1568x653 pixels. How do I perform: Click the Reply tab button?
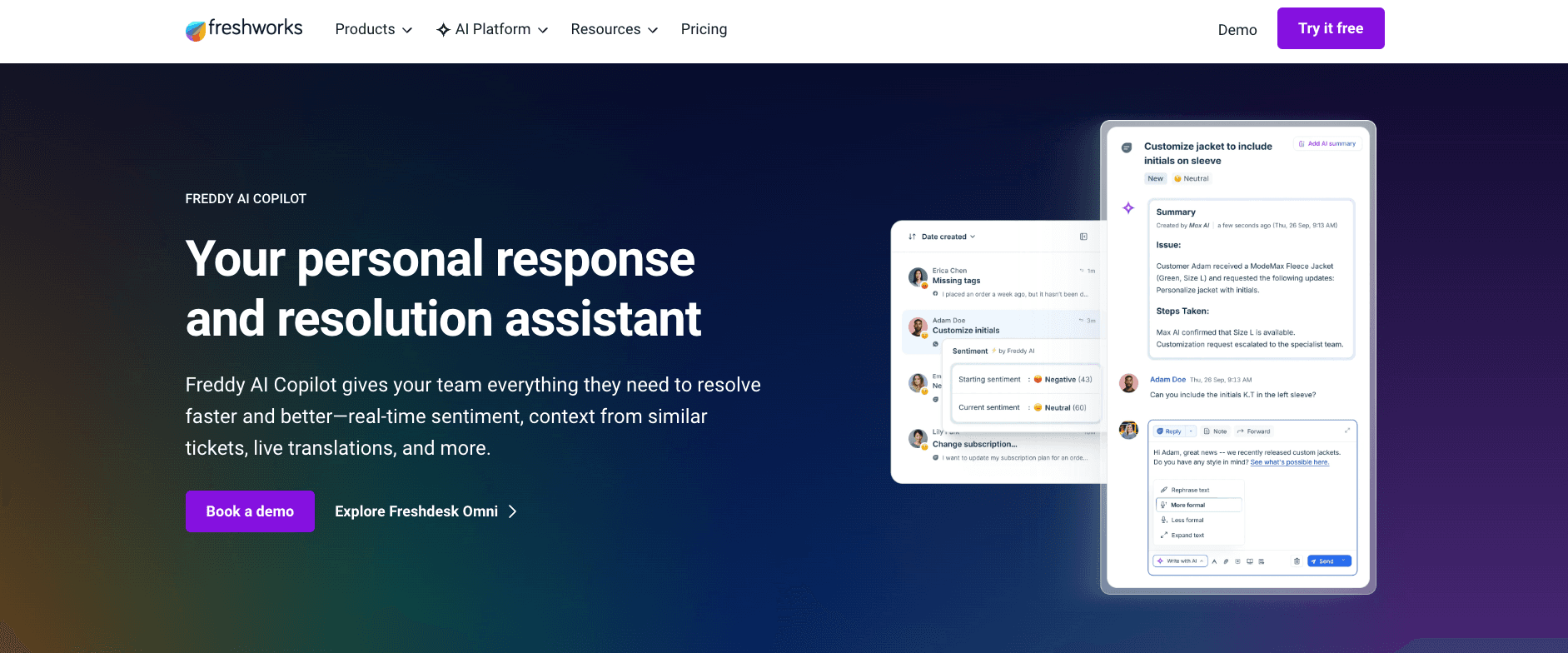(1169, 431)
